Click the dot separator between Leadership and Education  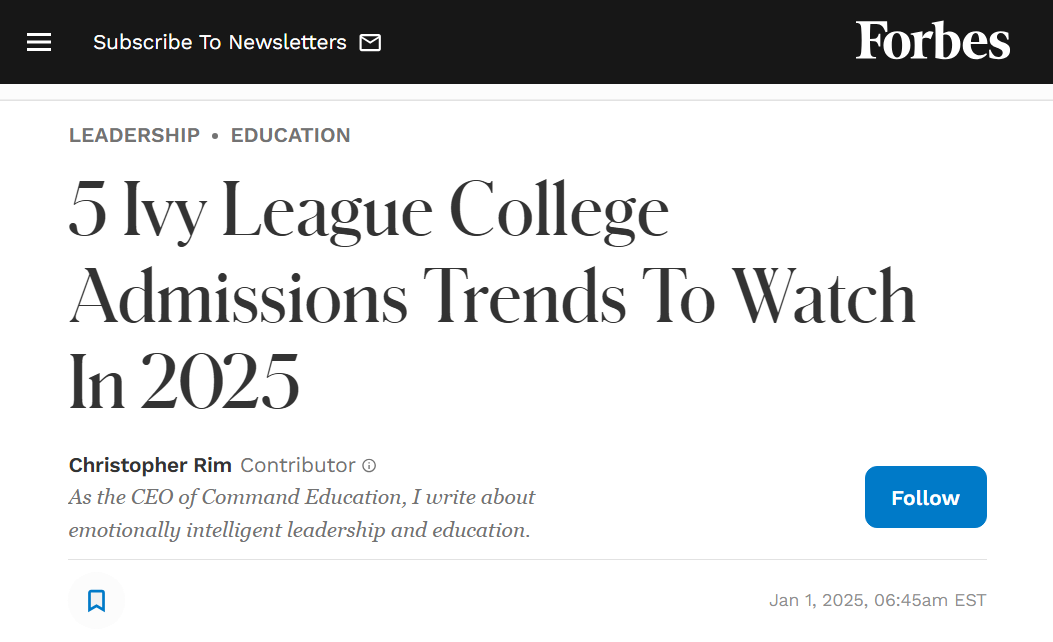click(x=215, y=136)
